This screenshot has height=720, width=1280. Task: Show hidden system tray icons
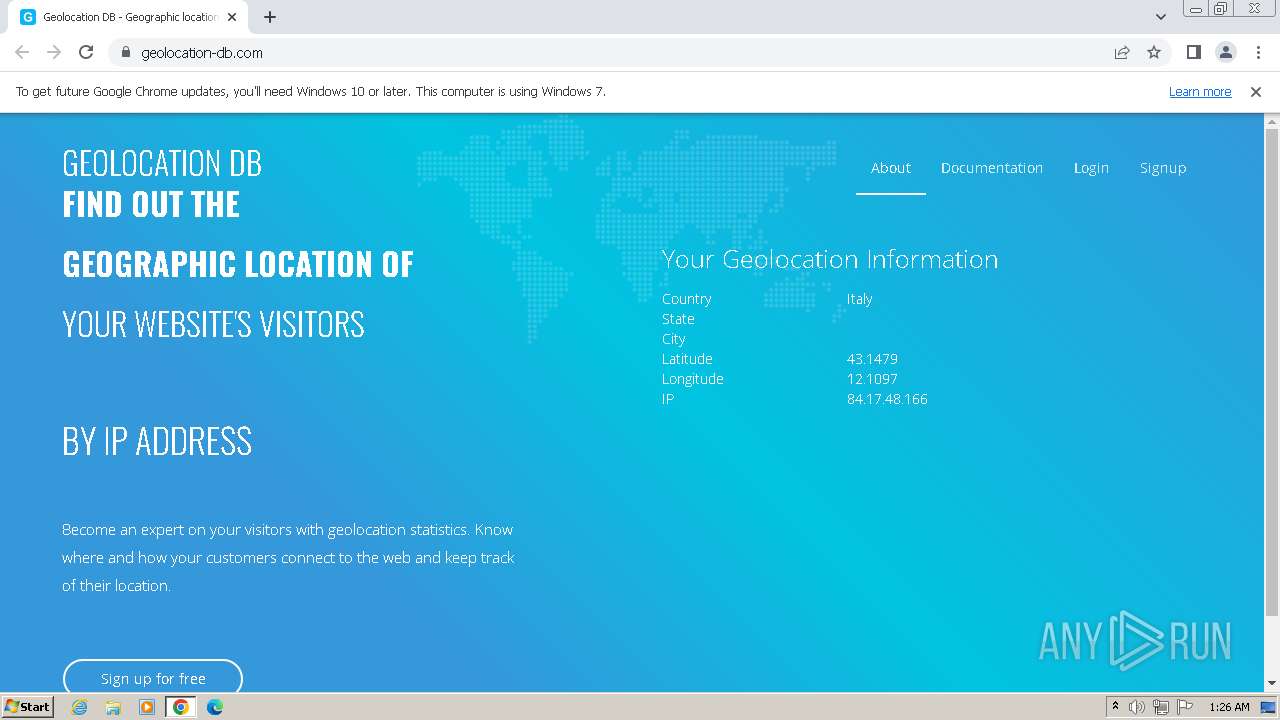click(1115, 707)
